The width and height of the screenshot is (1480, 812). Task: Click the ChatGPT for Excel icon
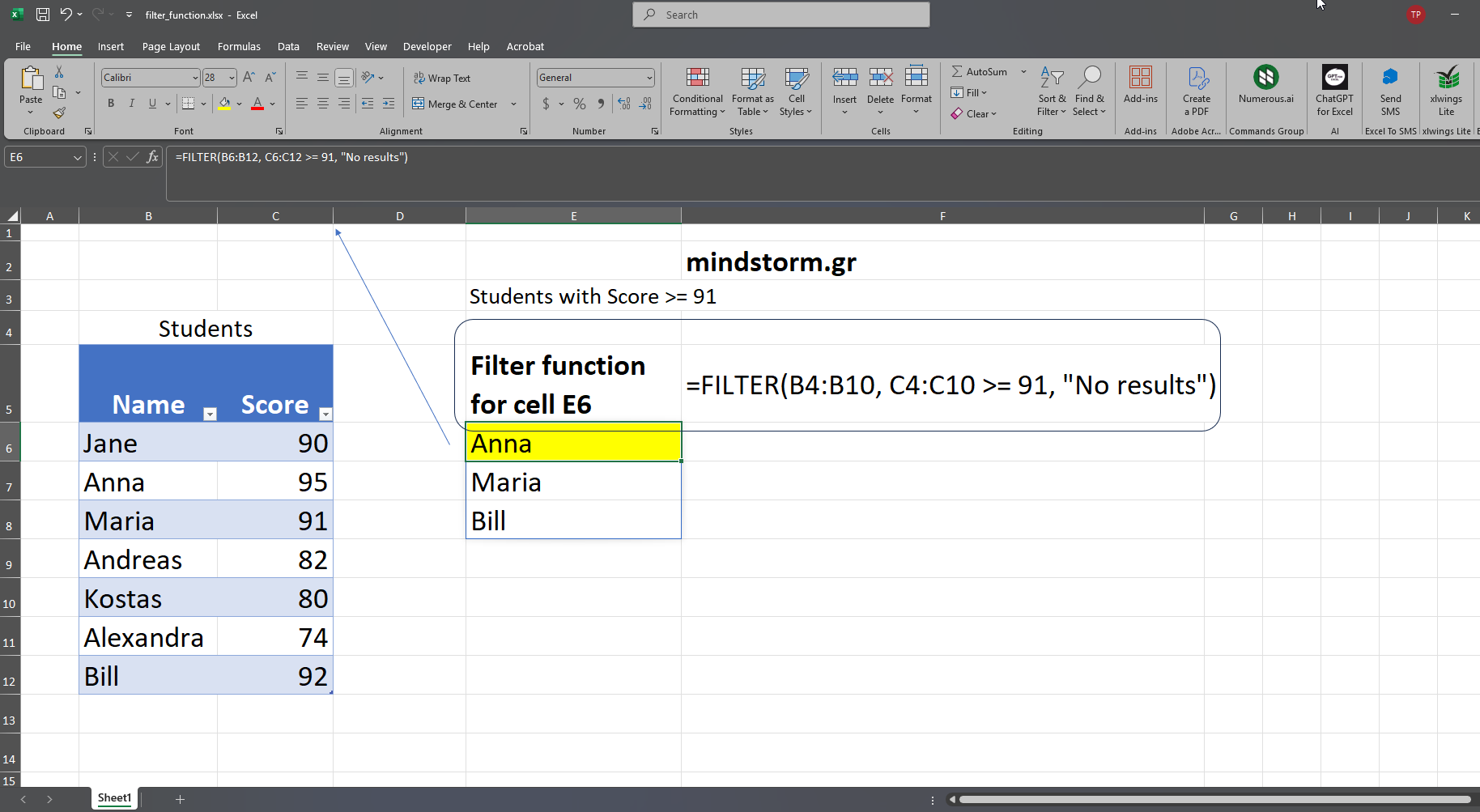point(1334,79)
